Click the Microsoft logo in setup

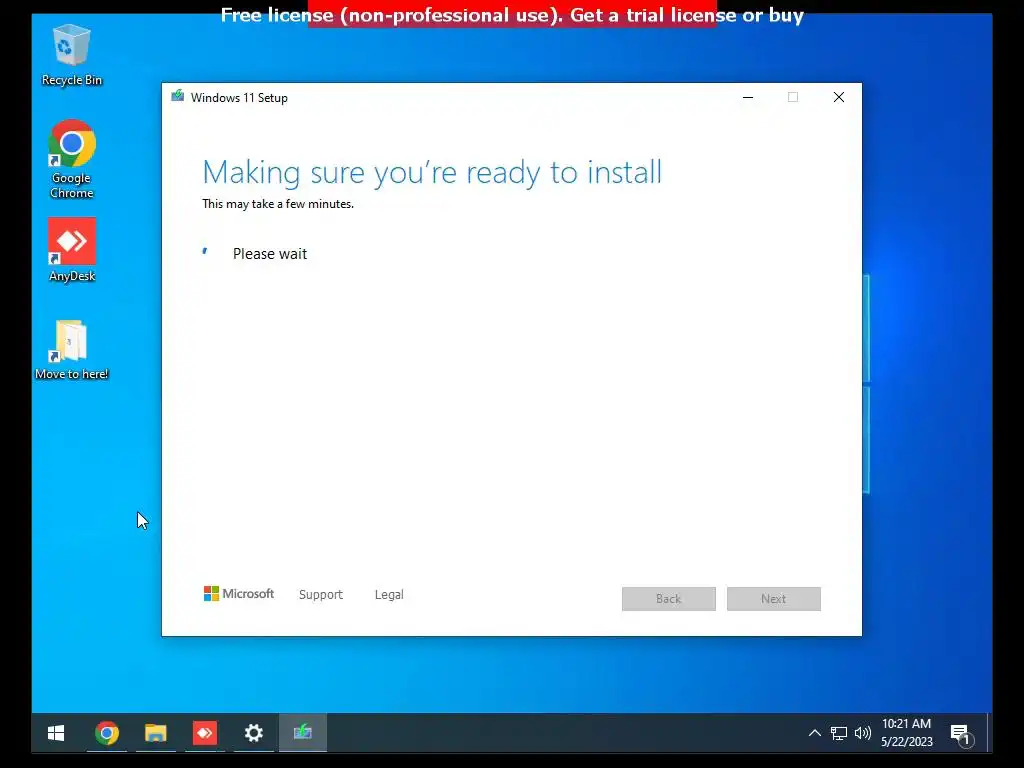[239, 594]
